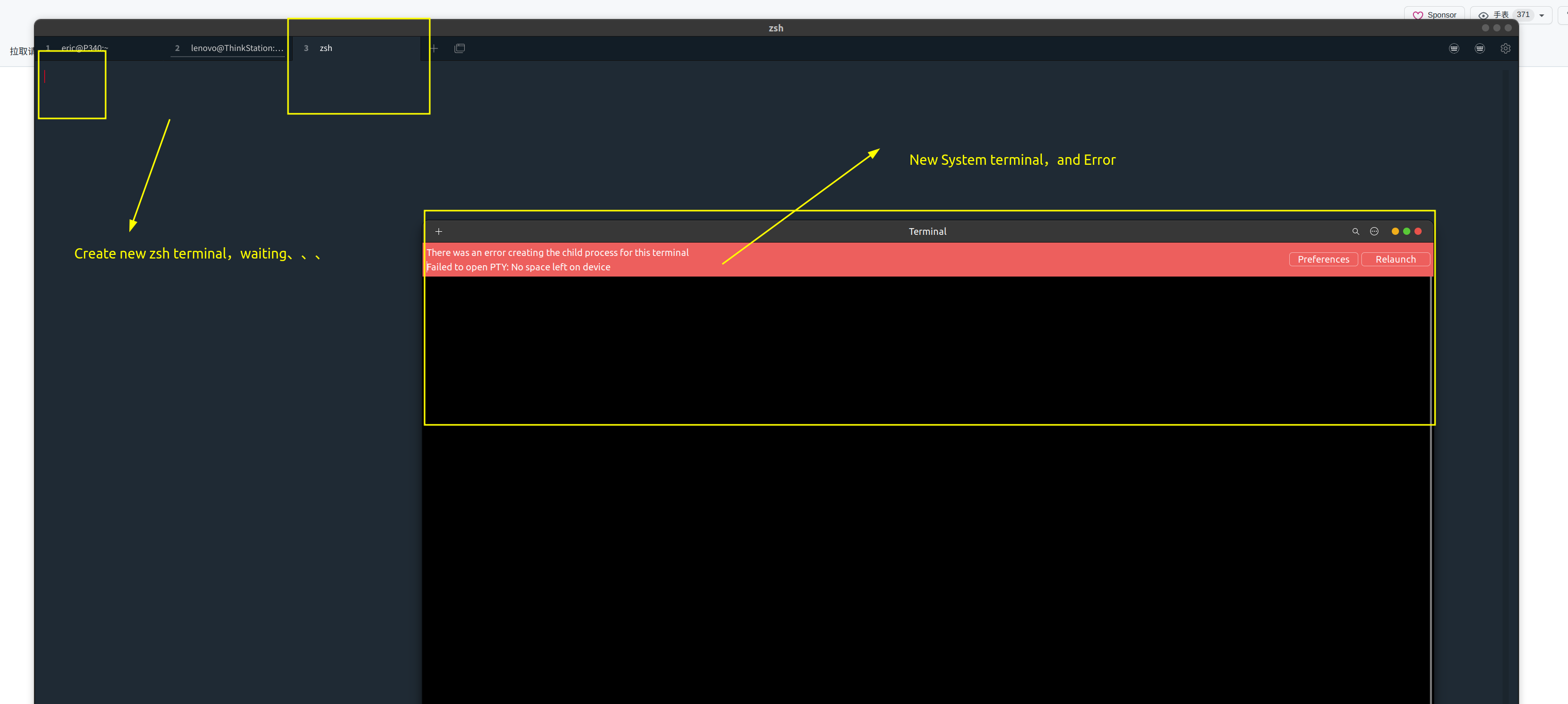The height and width of the screenshot is (704, 1568).
Task: Switch to the lenovo@ThinkStation tab
Action: pyautogui.click(x=229, y=48)
